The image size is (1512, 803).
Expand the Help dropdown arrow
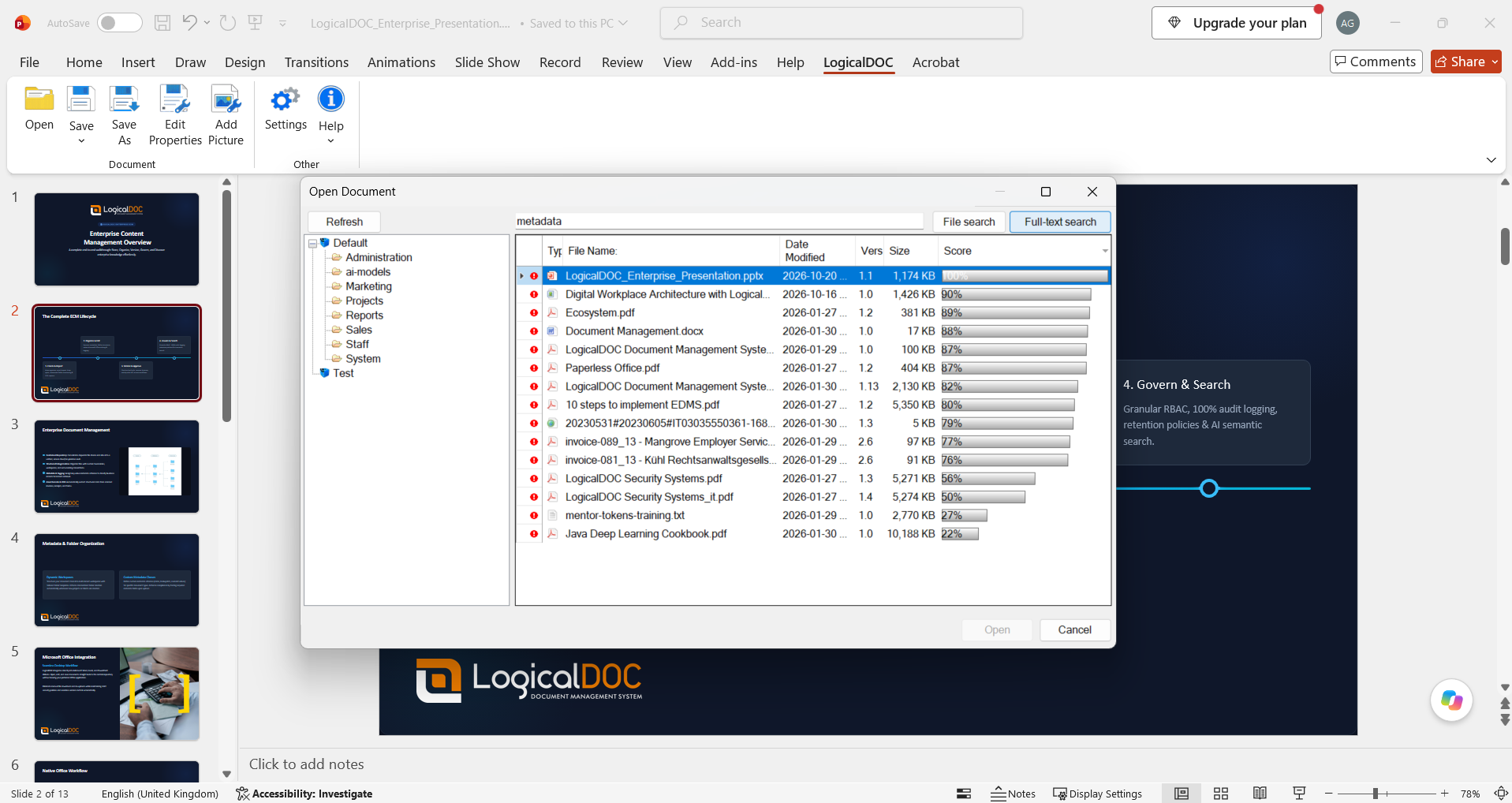331,141
